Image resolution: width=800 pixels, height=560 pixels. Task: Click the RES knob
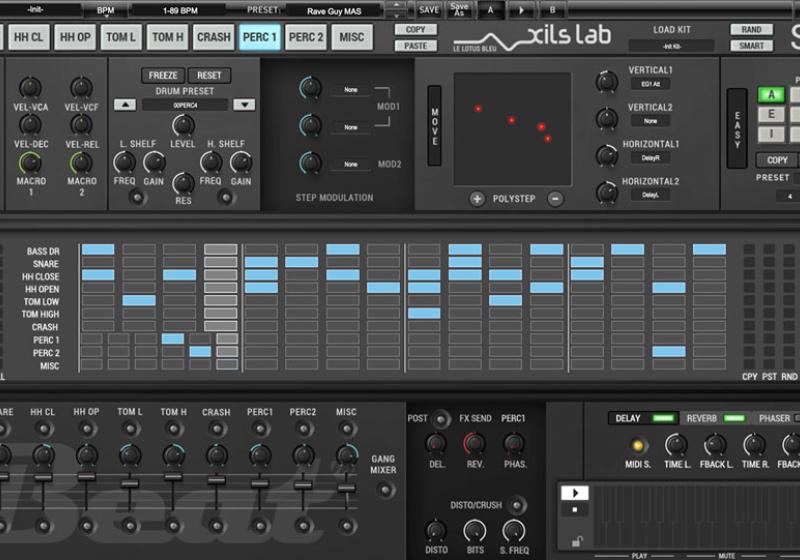[x=183, y=183]
